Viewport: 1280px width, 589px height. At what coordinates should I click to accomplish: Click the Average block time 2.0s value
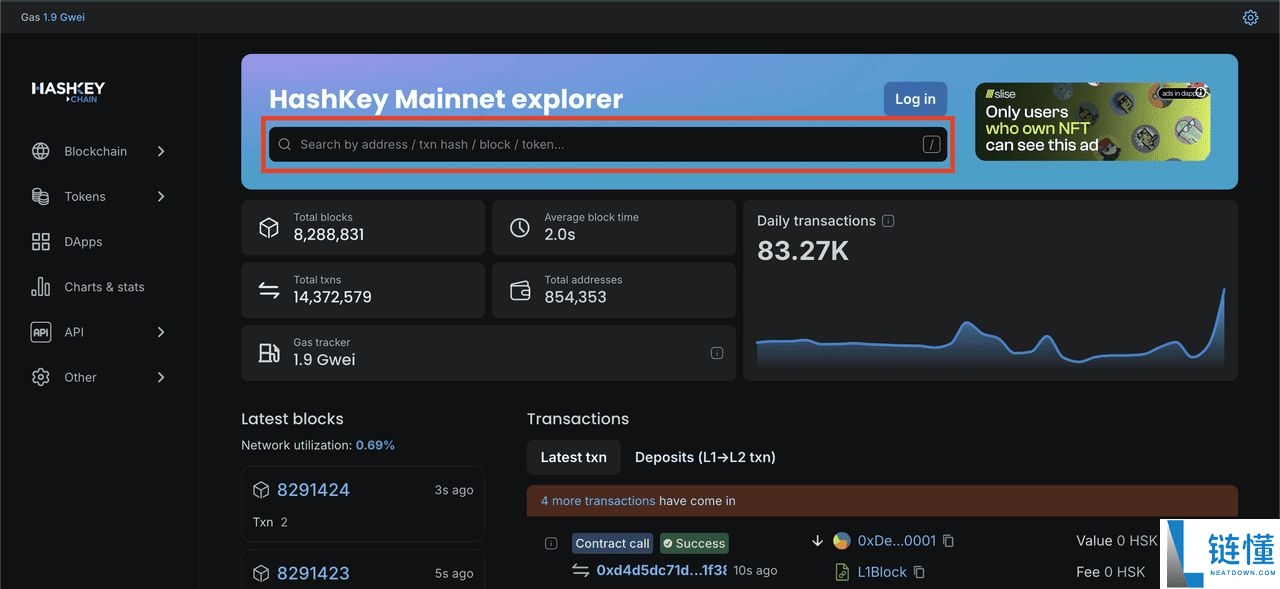tap(560, 235)
